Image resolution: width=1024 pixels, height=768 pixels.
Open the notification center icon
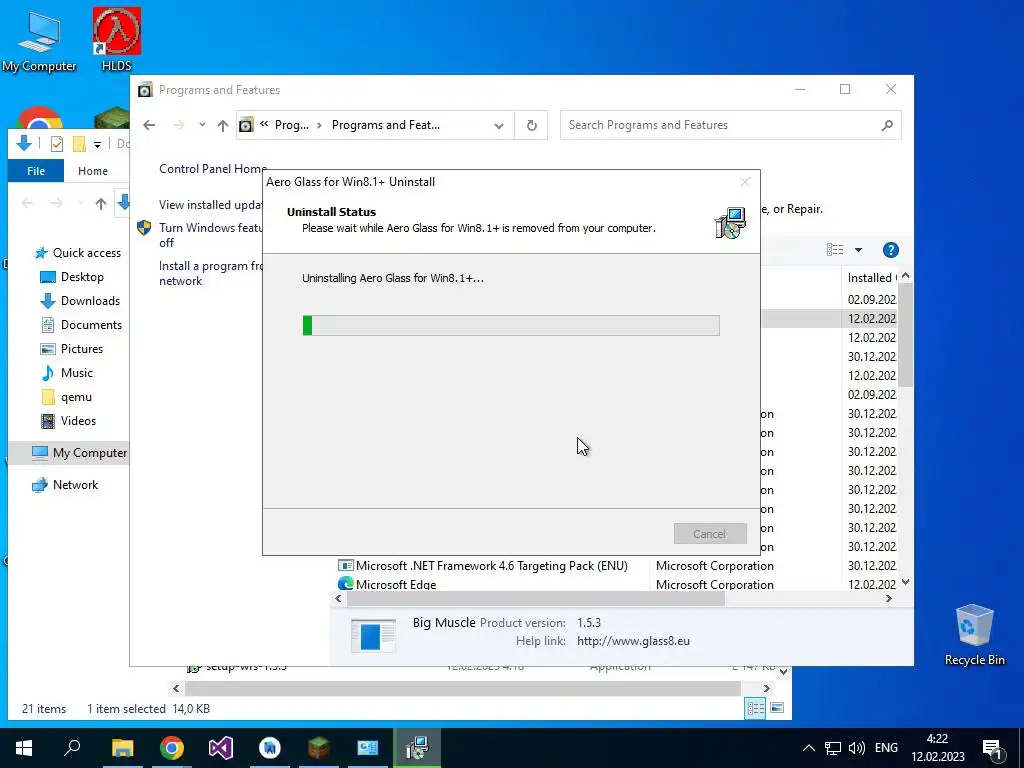click(992, 749)
